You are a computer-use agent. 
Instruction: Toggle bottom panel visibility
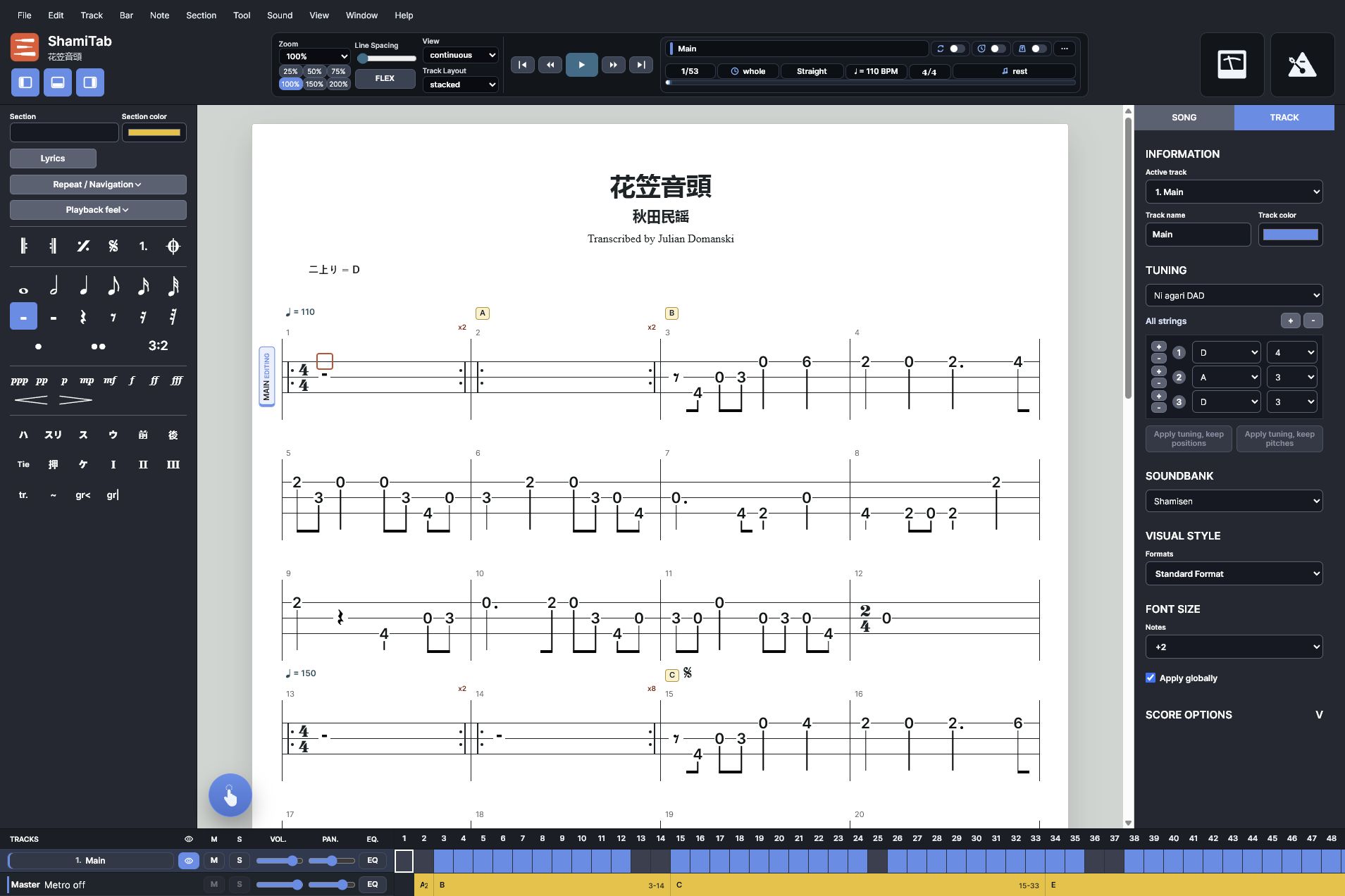pyautogui.click(x=58, y=82)
